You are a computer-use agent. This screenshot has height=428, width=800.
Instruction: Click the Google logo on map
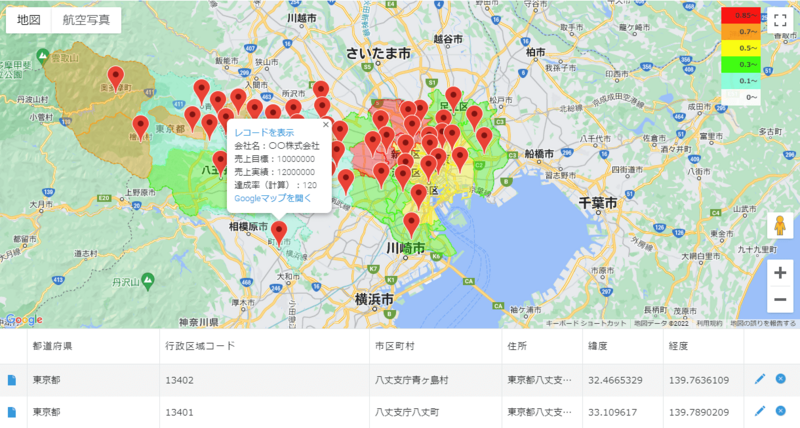(x=23, y=320)
